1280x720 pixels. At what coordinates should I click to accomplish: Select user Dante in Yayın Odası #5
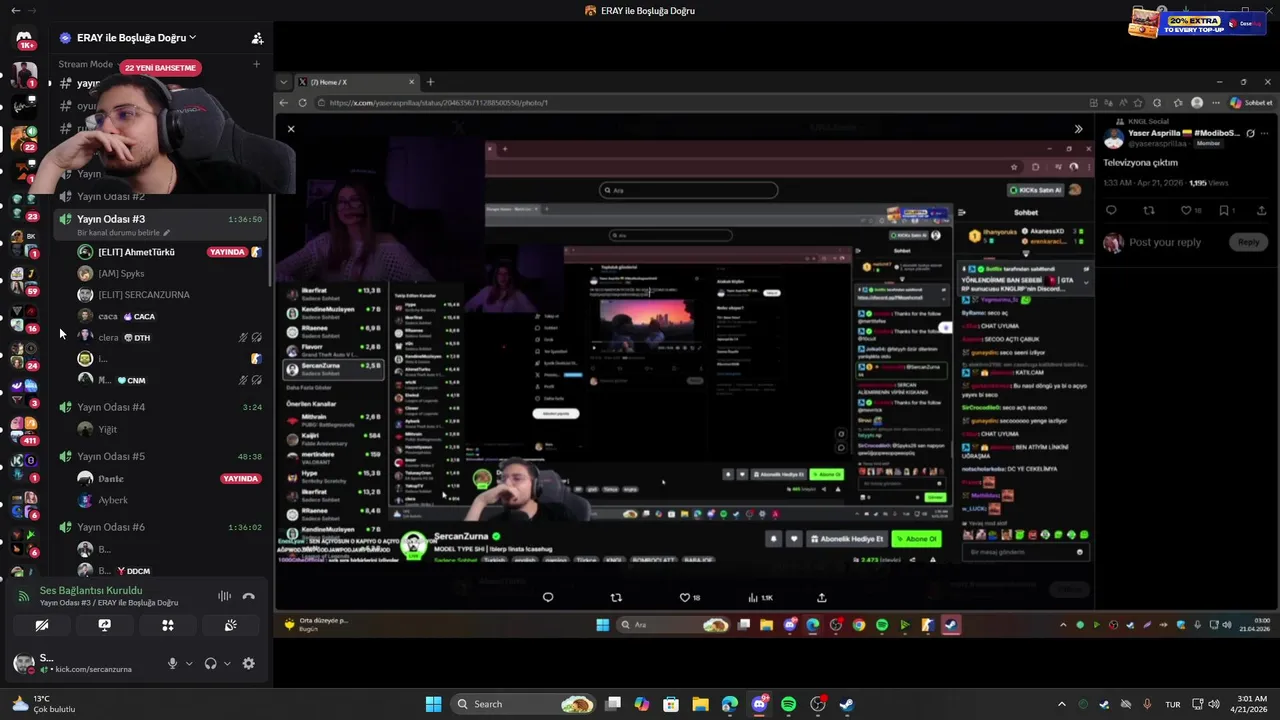pos(111,479)
